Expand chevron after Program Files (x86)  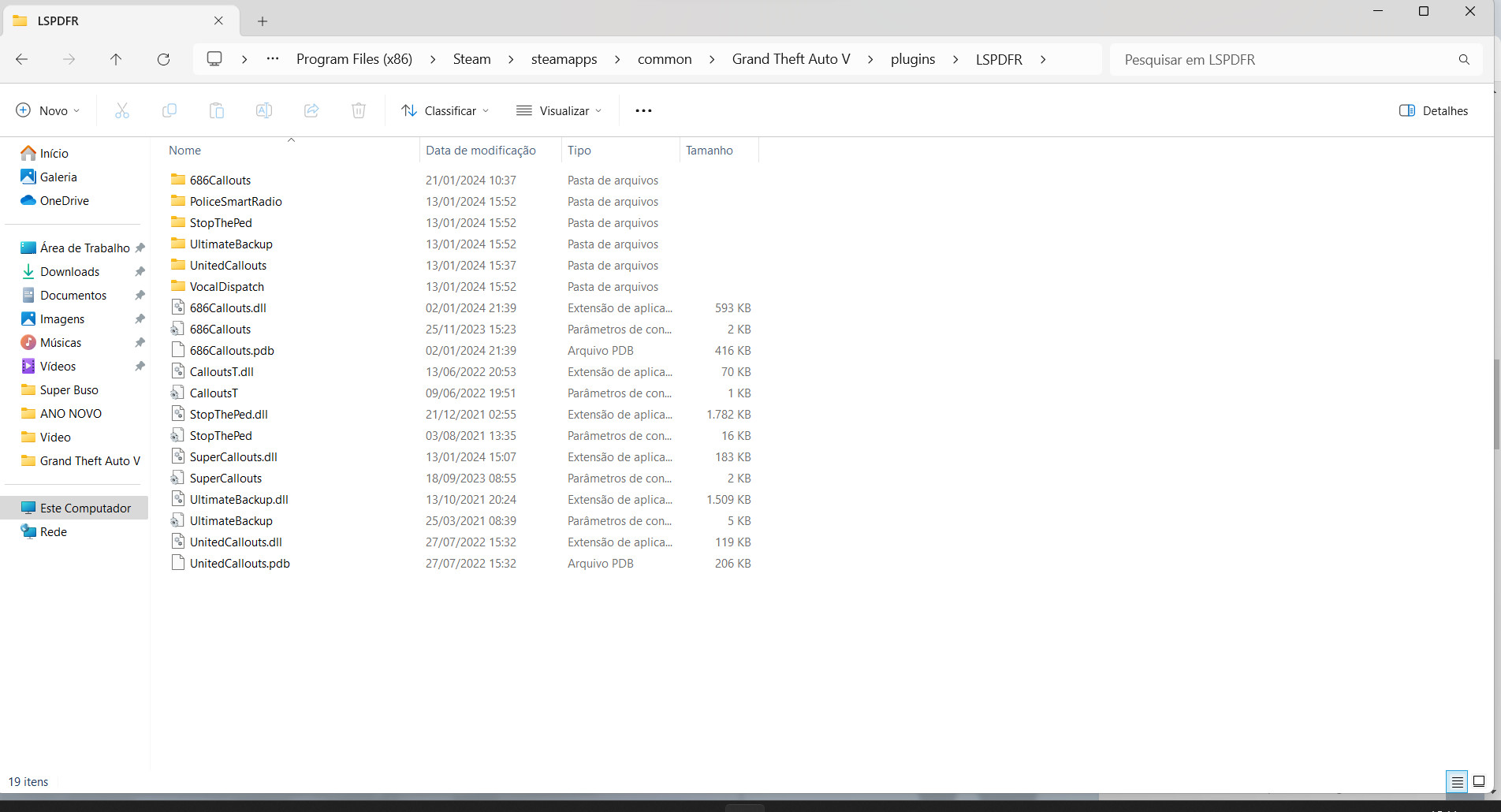(x=433, y=60)
